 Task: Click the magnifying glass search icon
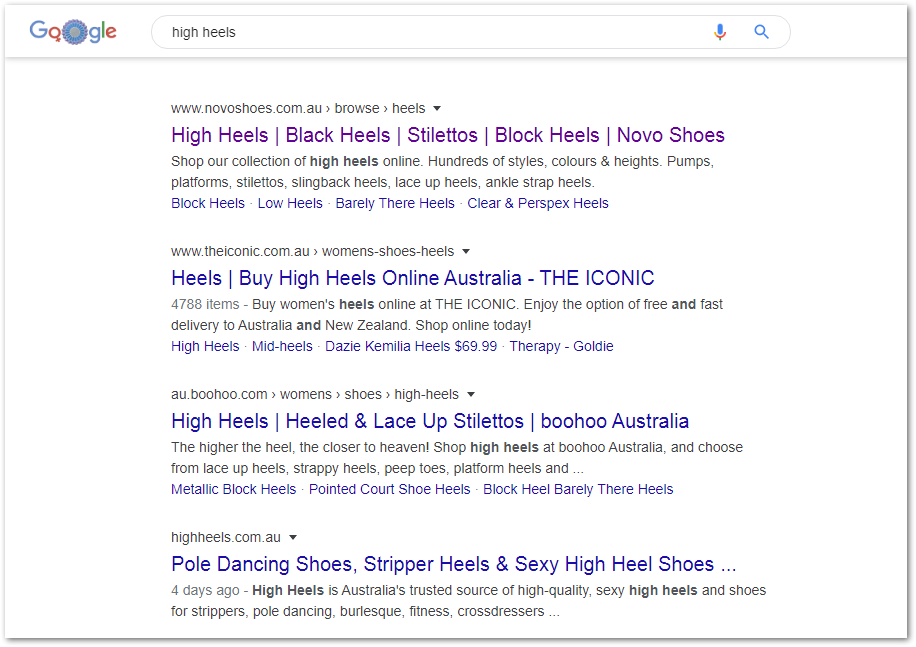[761, 32]
